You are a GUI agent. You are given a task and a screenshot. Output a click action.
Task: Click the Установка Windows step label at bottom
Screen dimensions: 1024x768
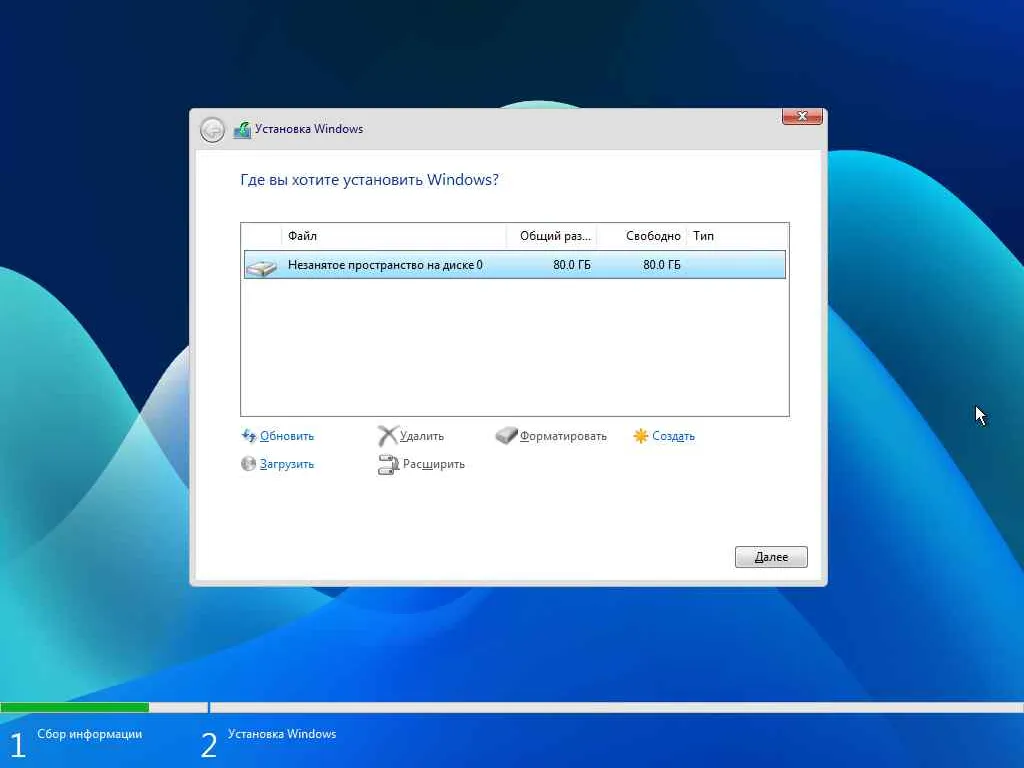point(282,734)
